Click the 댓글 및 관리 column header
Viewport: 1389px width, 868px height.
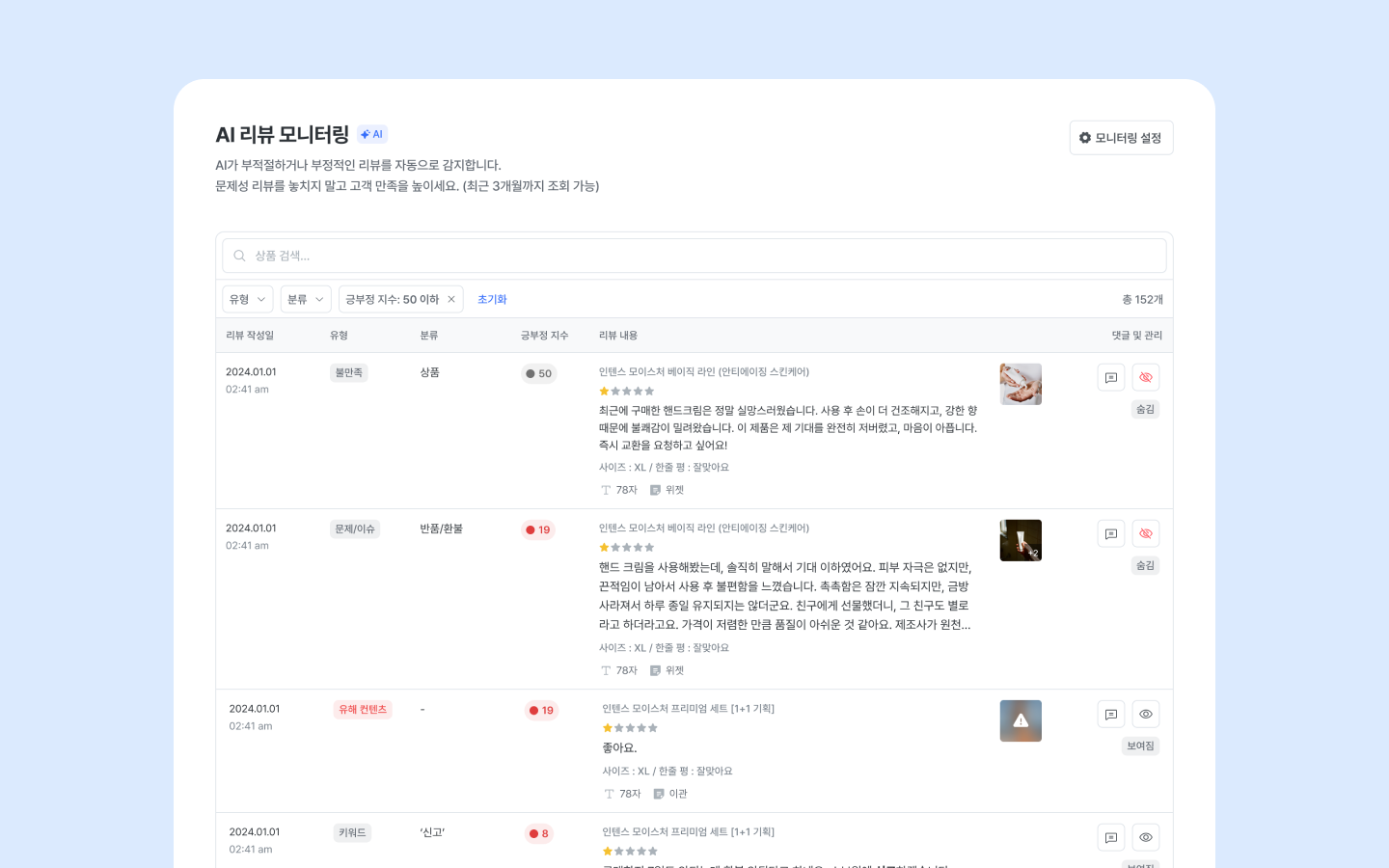[1137, 336]
